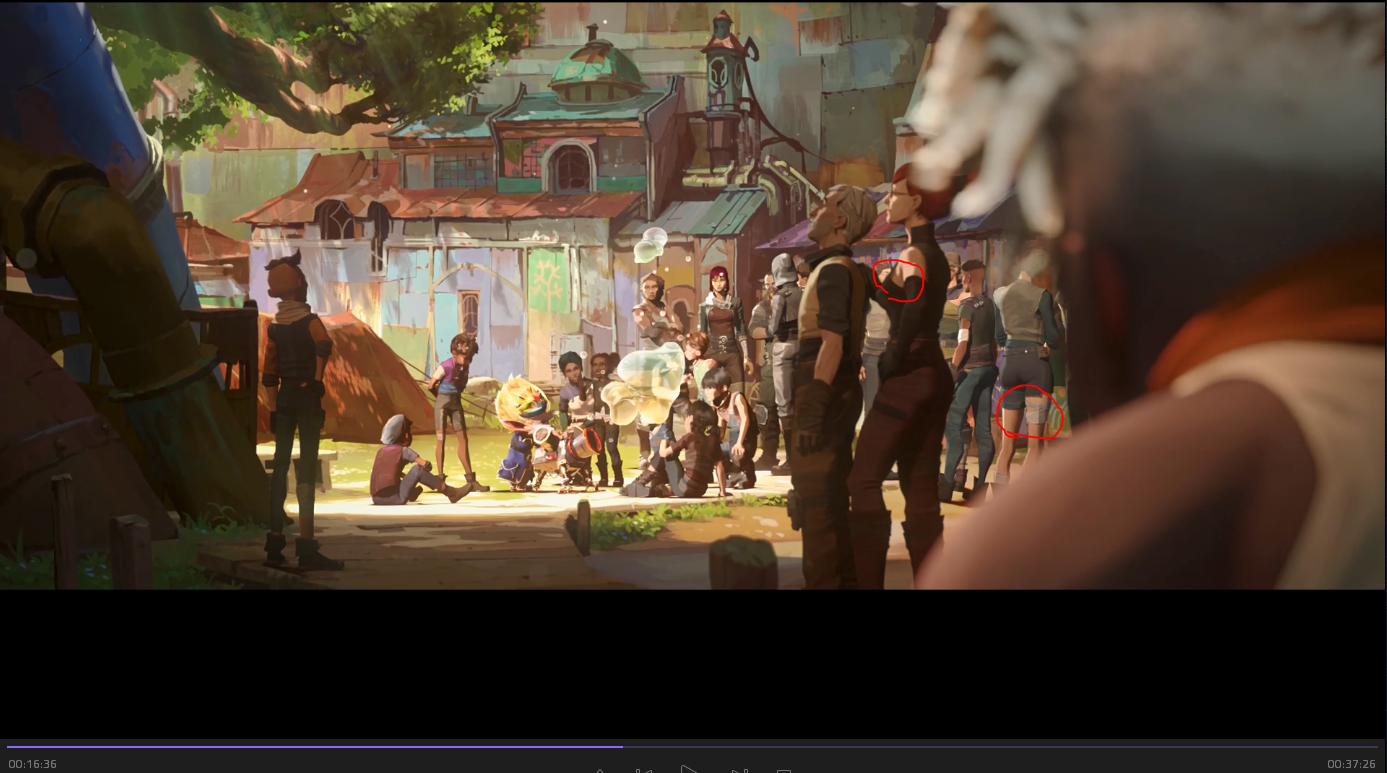Click the Previous track skip-back icon
Viewport: 1387px width, 773px height.
(x=644, y=770)
